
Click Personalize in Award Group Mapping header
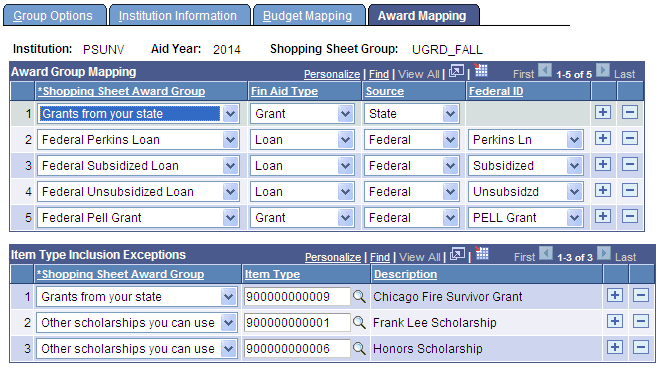tap(332, 74)
